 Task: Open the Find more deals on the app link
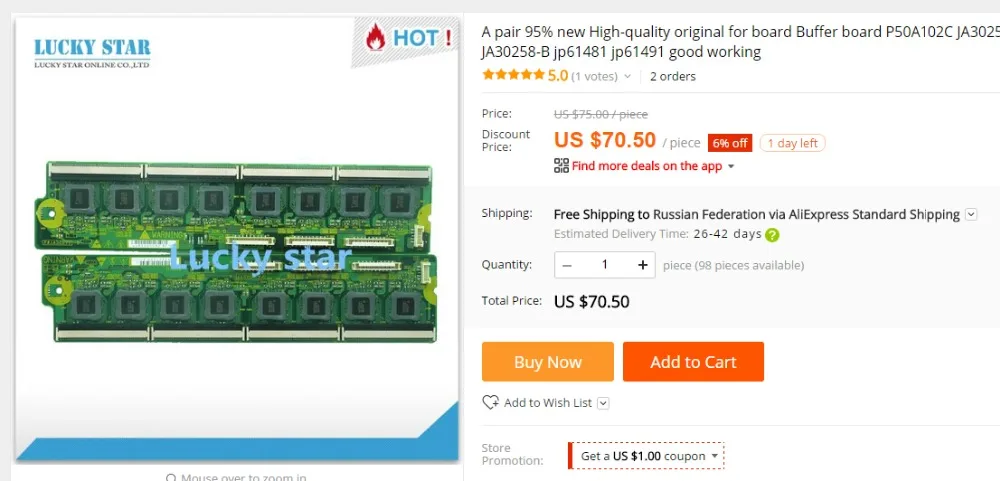(x=646, y=166)
